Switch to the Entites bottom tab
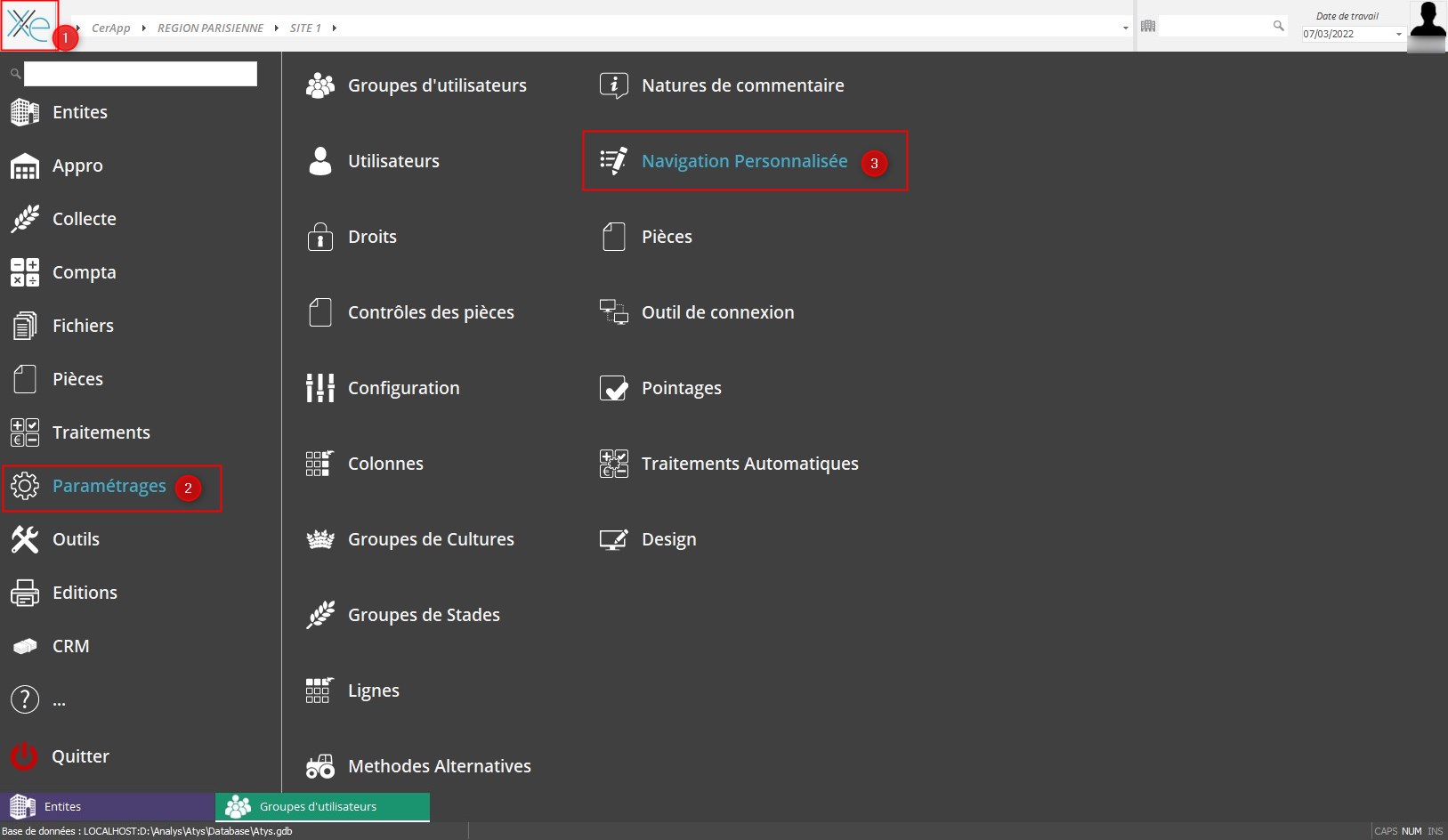 pos(107,807)
